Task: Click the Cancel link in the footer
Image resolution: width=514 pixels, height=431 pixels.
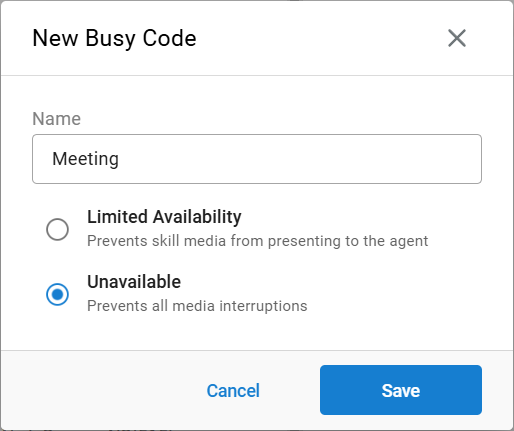Action: point(233,390)
